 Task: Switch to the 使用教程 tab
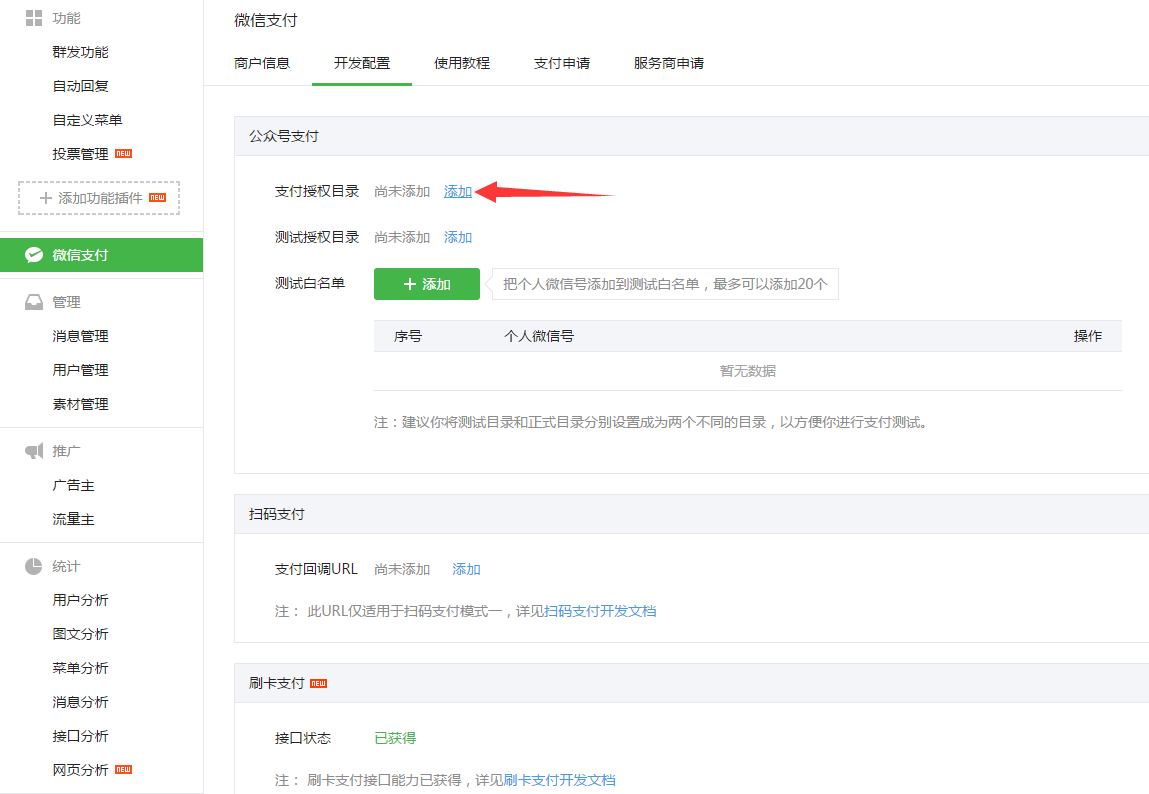[462, 63]
